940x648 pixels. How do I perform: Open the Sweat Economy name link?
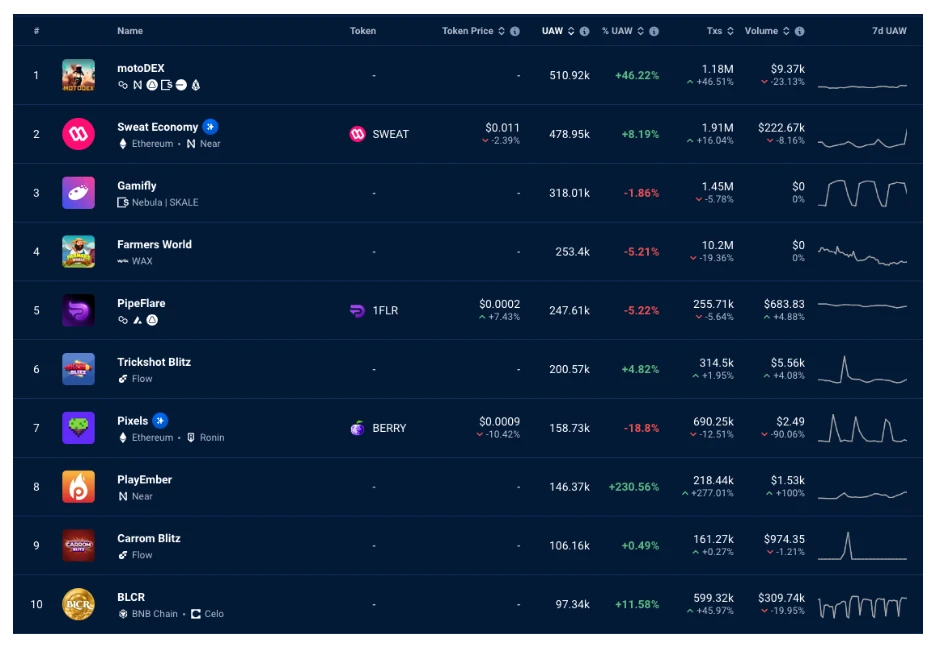(x=158, y=127)
